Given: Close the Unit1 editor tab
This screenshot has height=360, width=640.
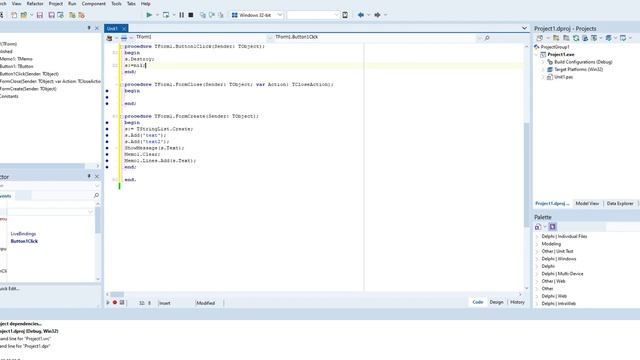Looking at the screenshot, I should coord(124,29).
